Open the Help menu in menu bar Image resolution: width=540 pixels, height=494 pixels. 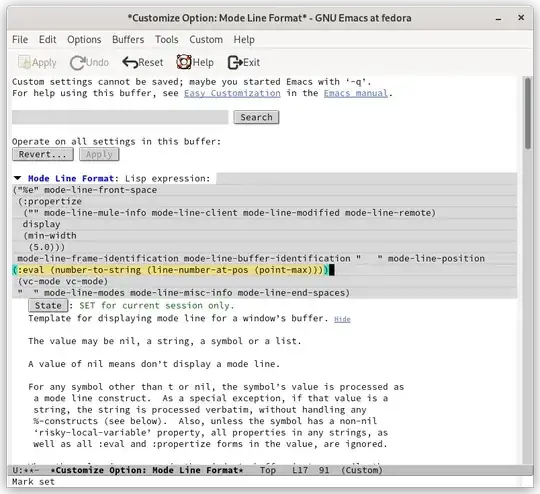[244, 40]
